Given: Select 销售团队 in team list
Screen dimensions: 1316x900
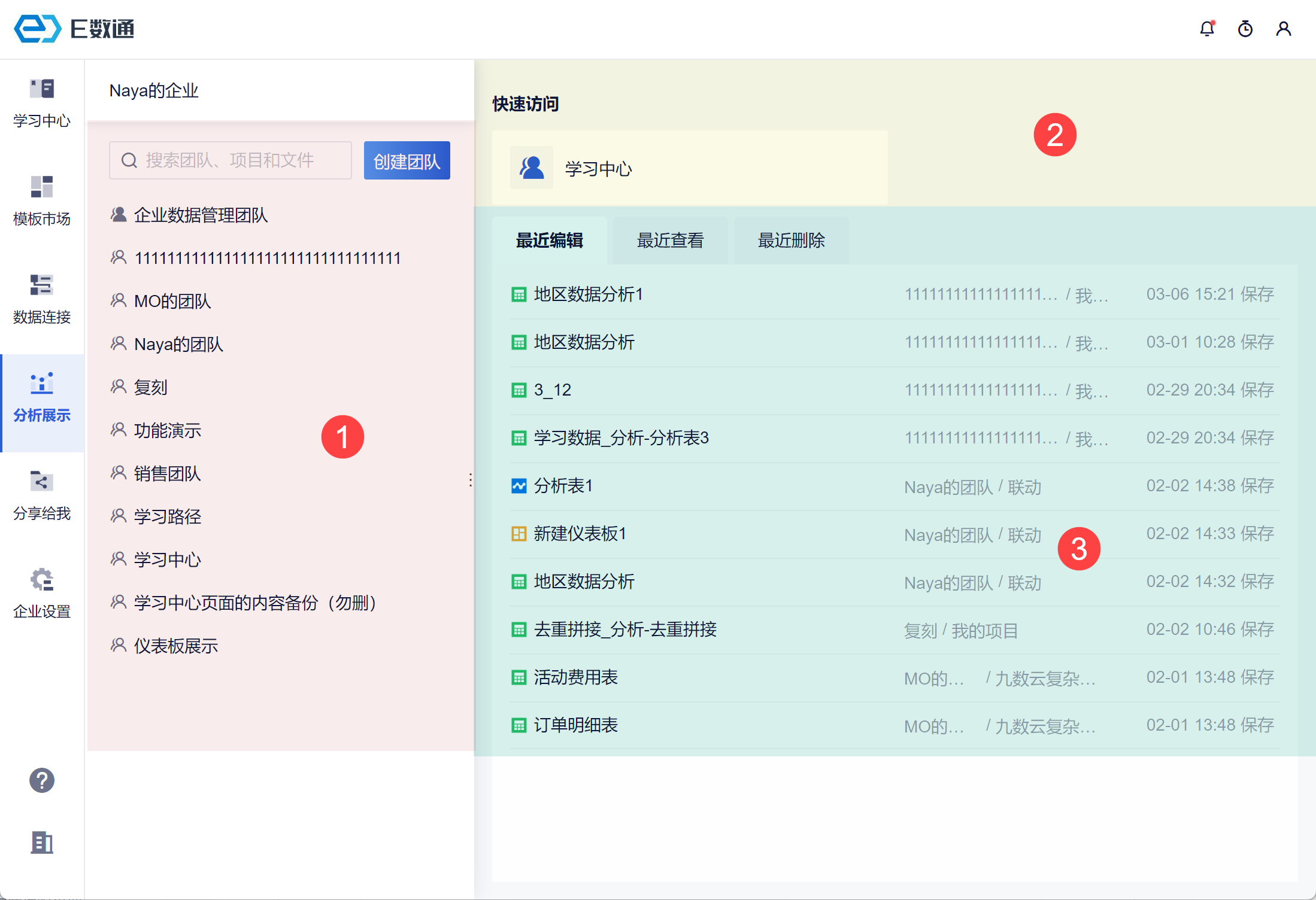Looking at the screenshot, I should 167,473.
